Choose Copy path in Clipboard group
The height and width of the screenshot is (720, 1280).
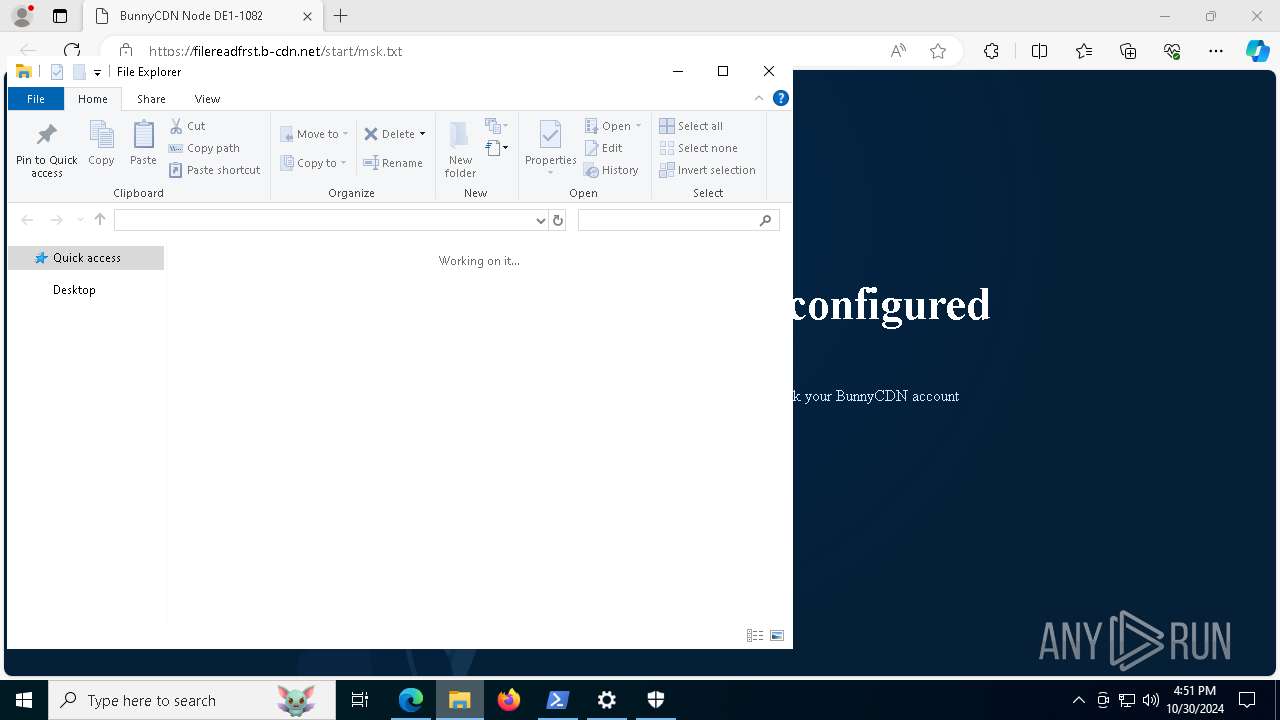[205, 148]
